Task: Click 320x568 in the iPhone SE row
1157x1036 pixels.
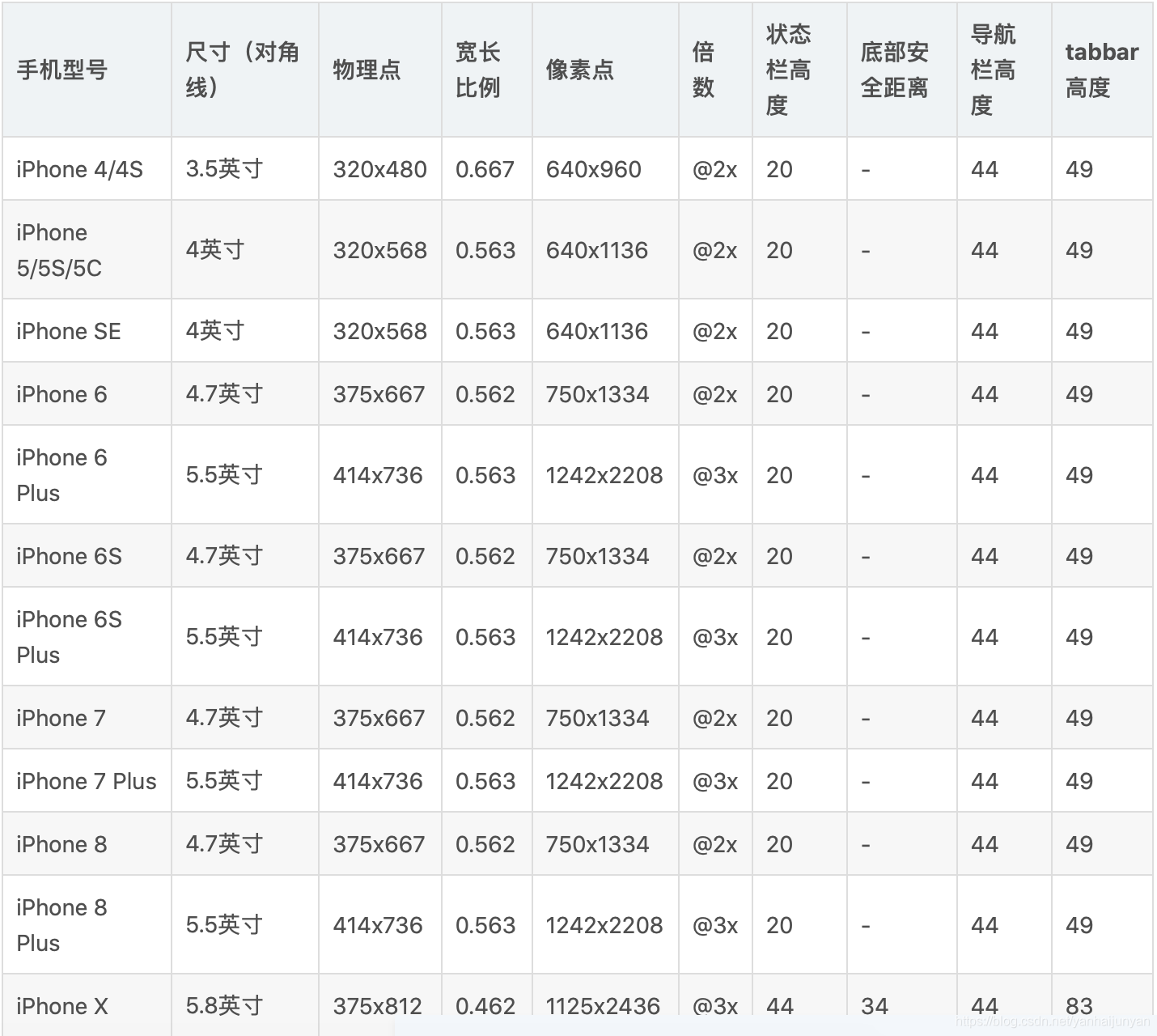Action: [379, 331]
